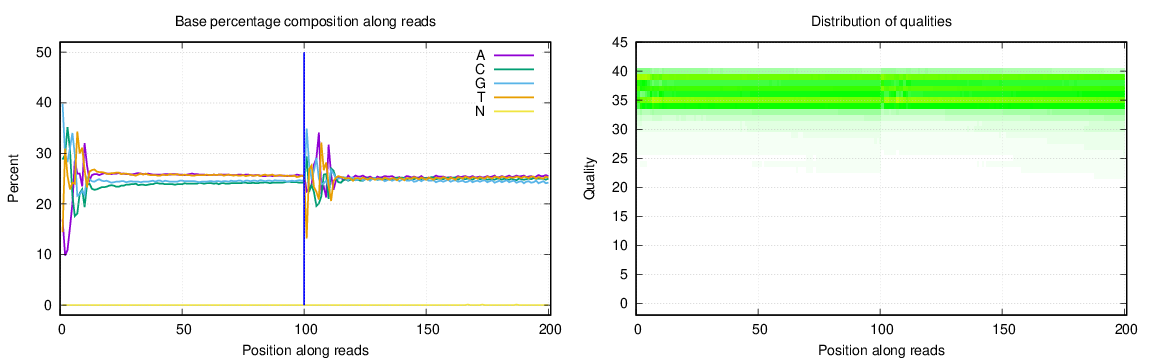Click the 200 tick on right chart x-axis
Viewport: 1152px width, 360px height.
tap(1126, 328)
